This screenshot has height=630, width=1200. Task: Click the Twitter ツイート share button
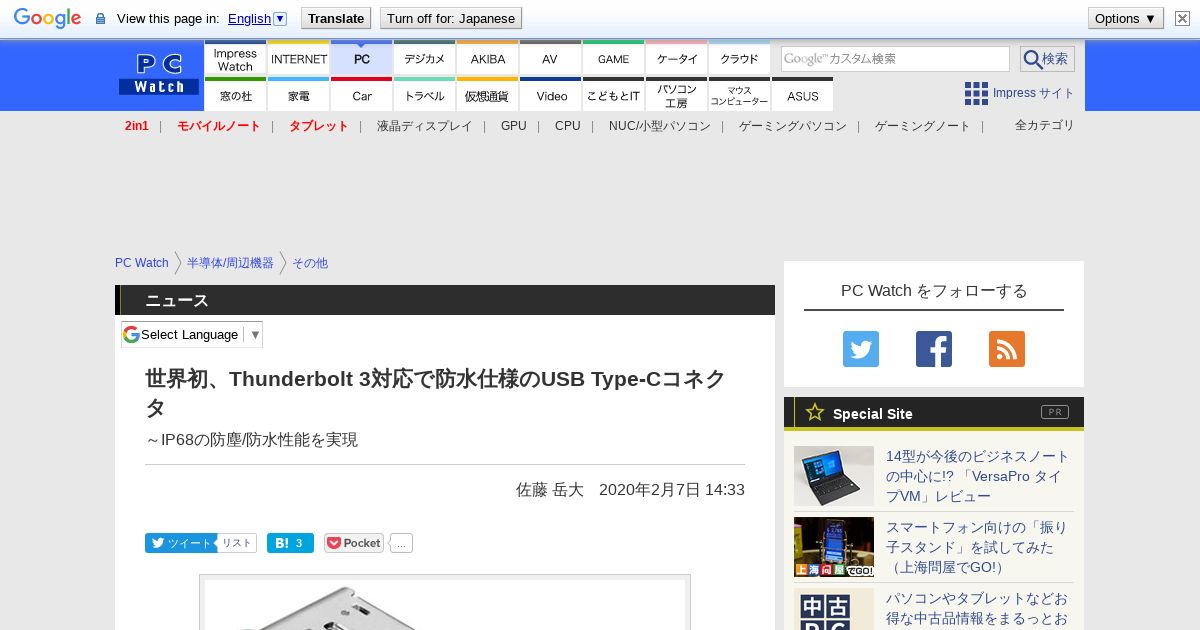180,543
